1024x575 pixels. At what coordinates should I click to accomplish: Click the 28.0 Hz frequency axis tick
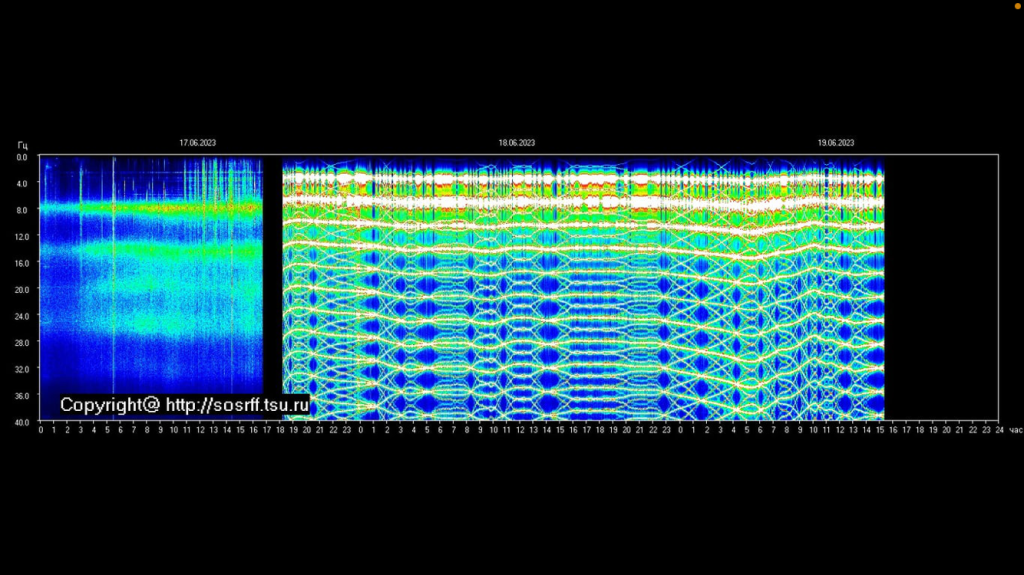pos(22,342)
